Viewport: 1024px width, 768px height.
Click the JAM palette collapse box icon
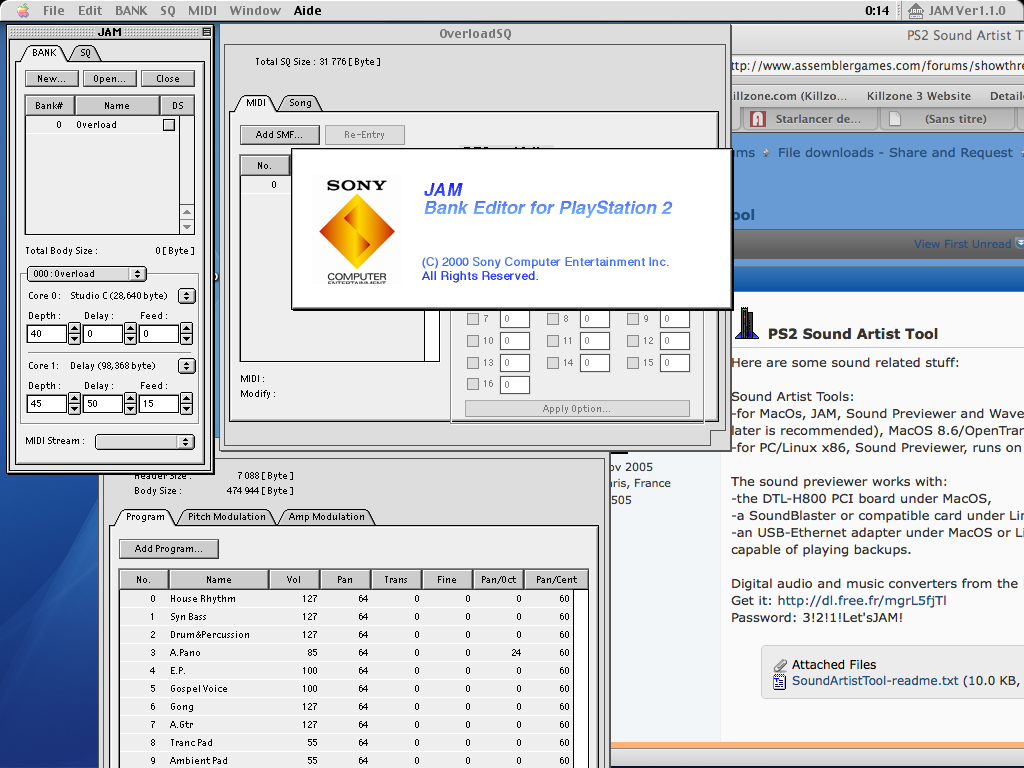click(x=206, y=32)
